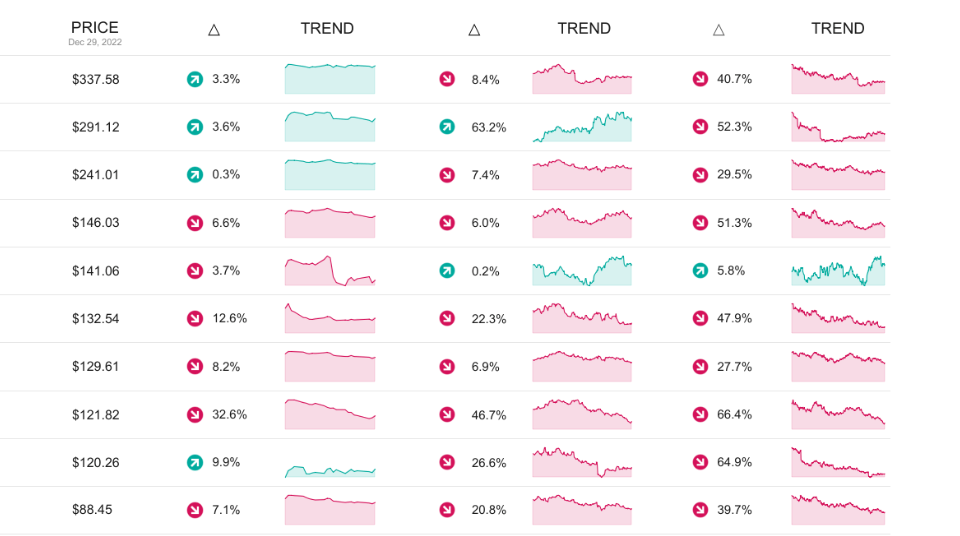Click the last TREND column header

click(x=837, y=29)
